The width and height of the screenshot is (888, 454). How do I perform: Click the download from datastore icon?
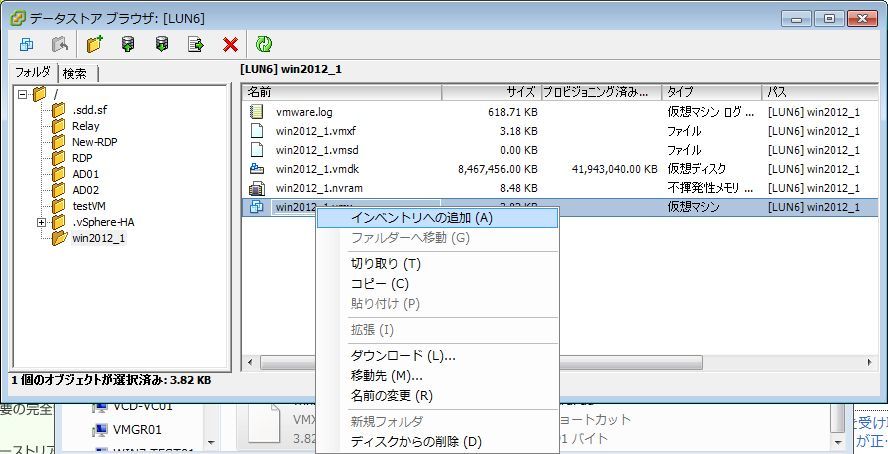tap(162, 44)
